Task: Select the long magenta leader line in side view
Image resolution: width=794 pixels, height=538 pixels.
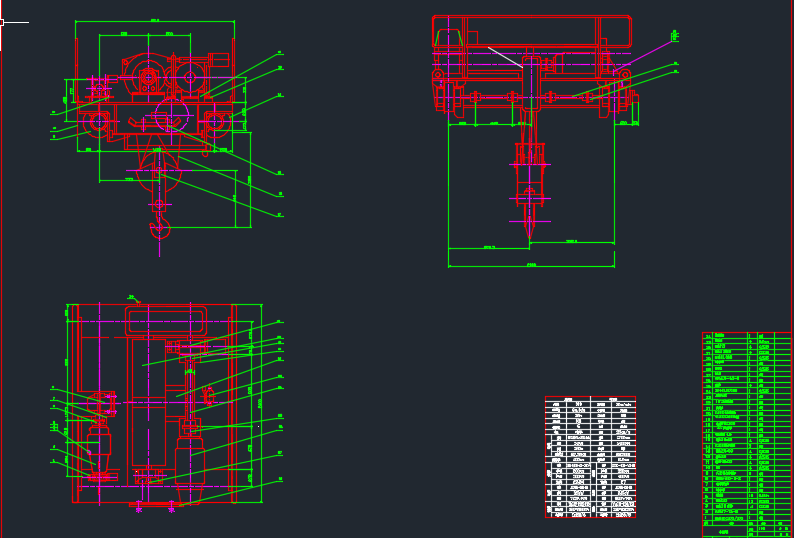Action: (x=643, y=57)
